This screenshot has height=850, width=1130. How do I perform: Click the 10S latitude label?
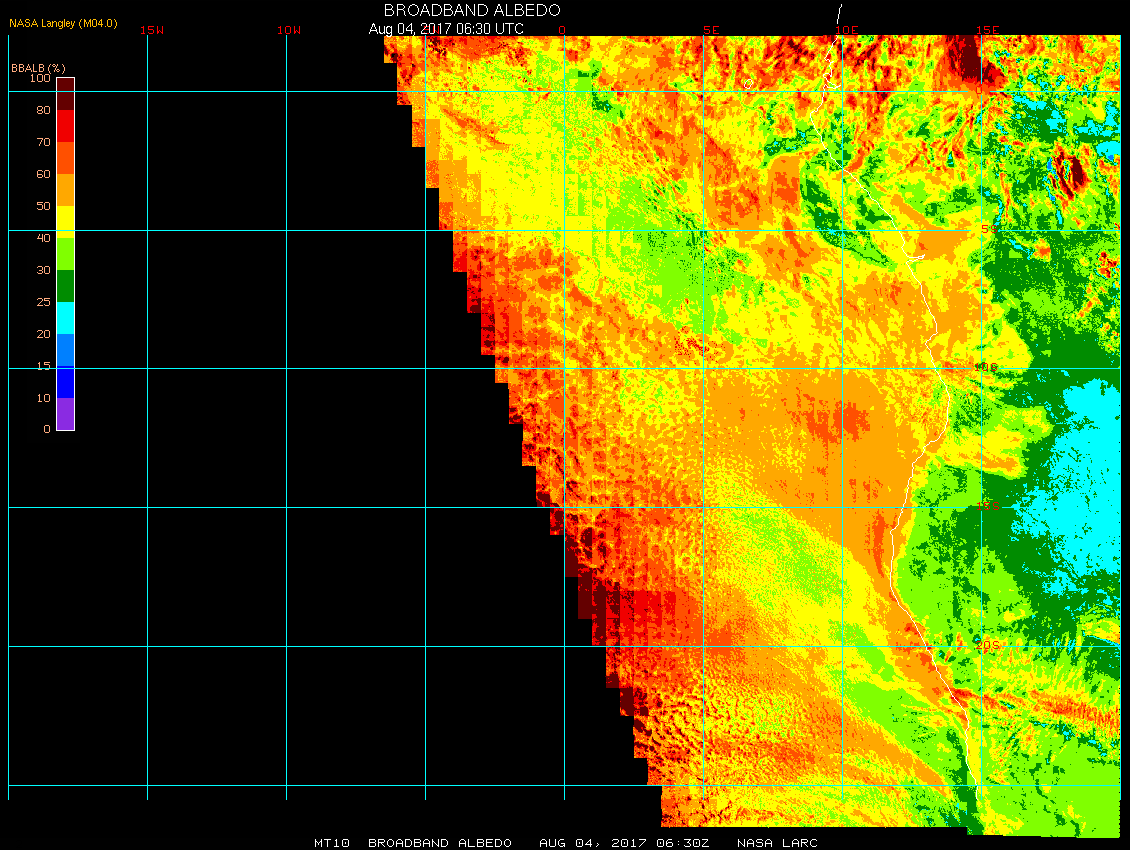tap(987, 367)
